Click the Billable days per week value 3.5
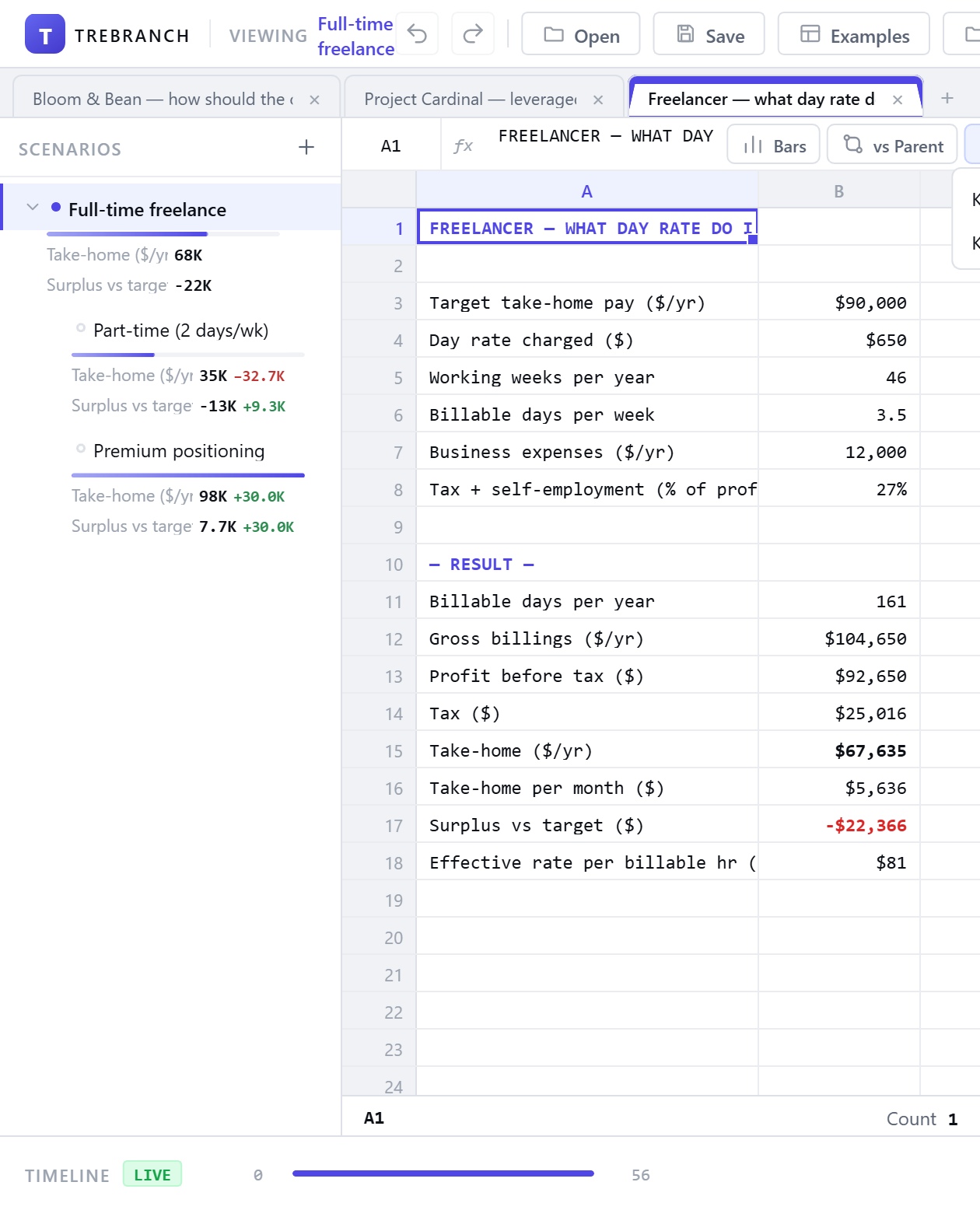 pos(839,414)
